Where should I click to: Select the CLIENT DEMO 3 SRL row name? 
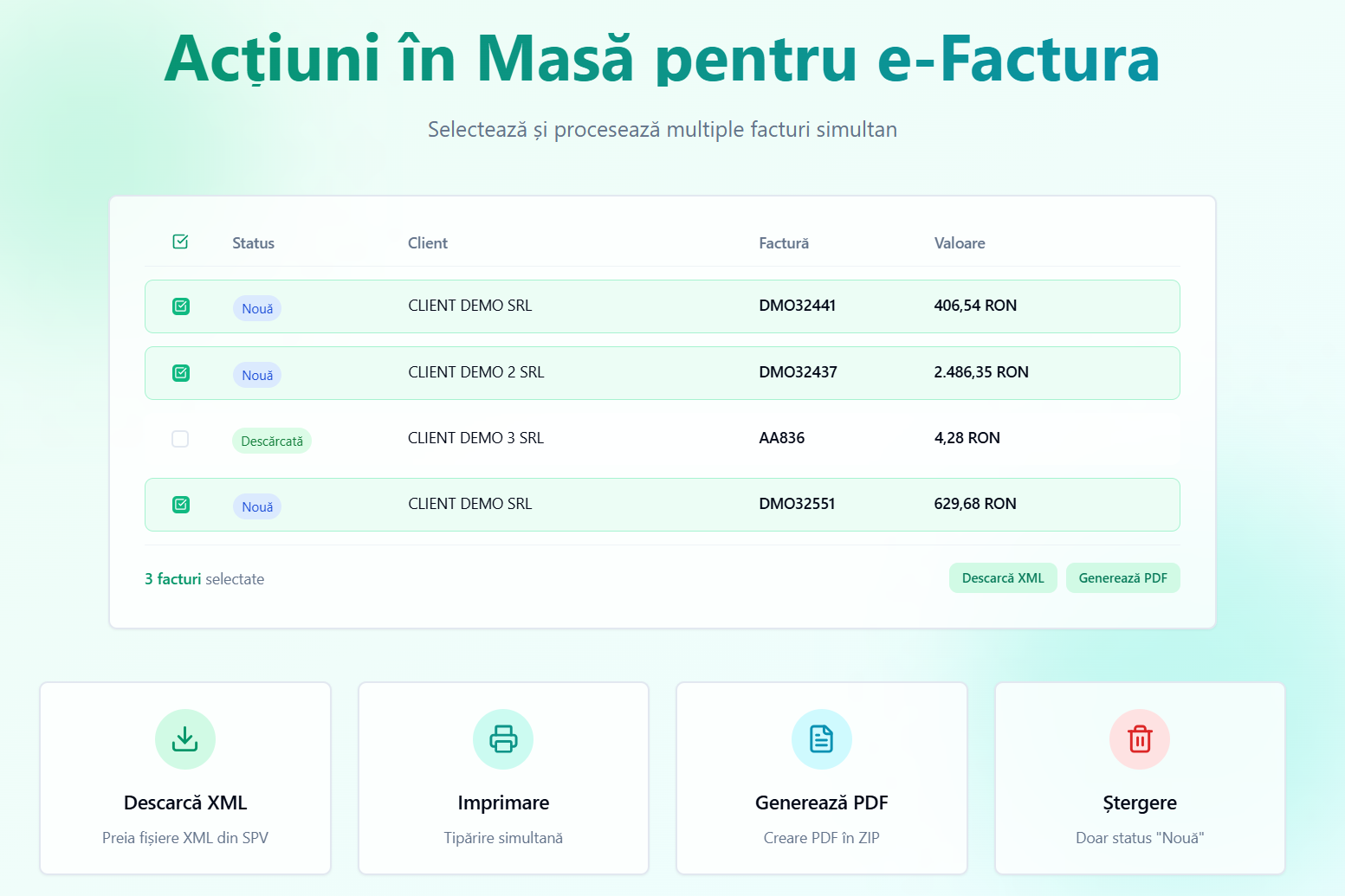coord(475,438)
